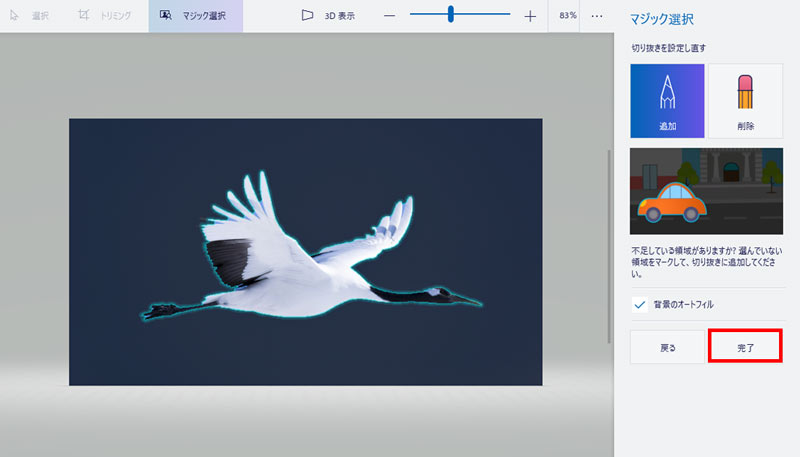Click the orange car tutorial thumbnail

coord(706,191)
